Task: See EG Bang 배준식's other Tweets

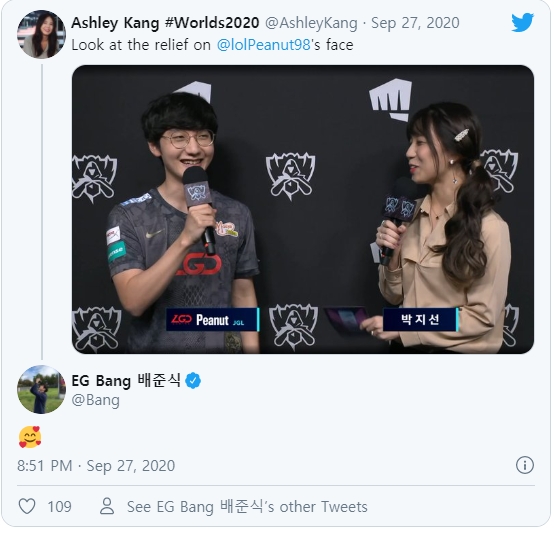Action: (x=247, y=507)
